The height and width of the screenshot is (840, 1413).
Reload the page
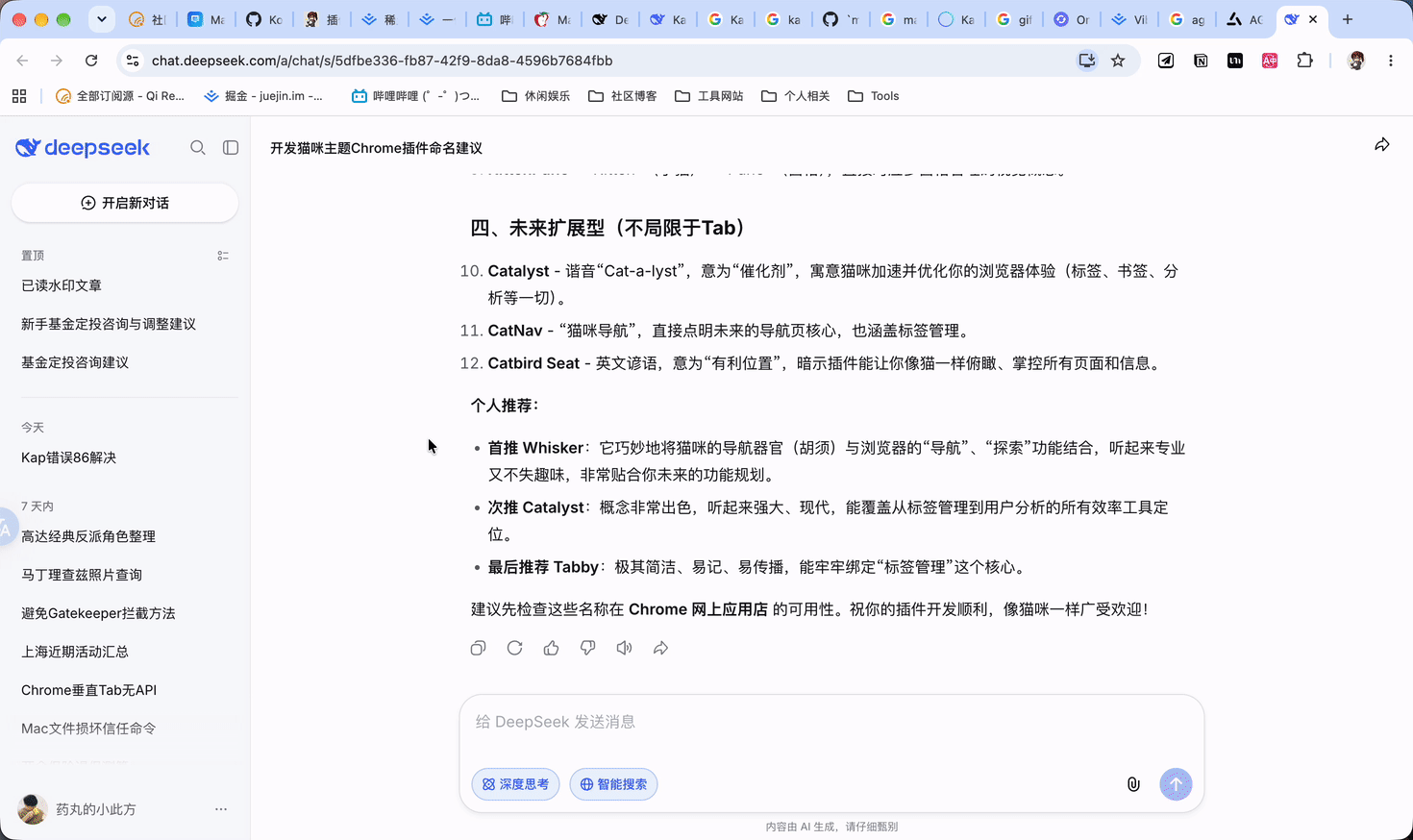tap(91, 61)
